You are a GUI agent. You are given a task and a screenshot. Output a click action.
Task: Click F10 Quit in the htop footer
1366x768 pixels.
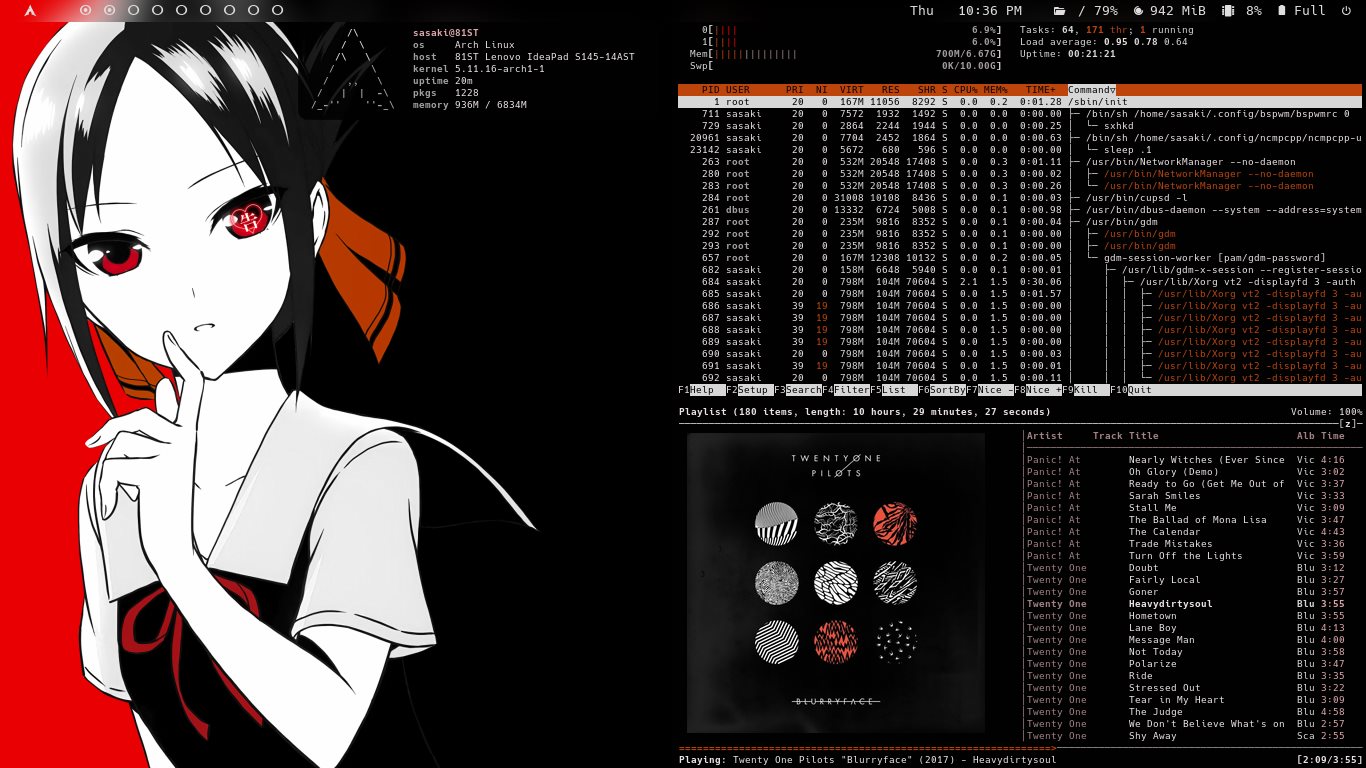pyautogui.click(x=1138, y=390)
